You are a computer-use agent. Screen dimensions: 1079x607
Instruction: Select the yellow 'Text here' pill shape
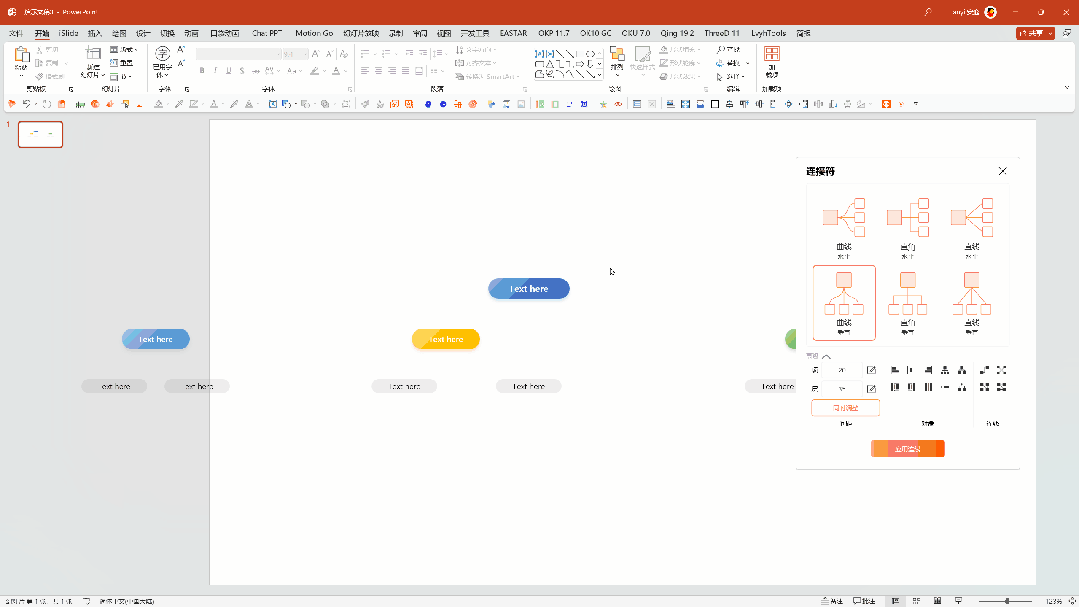pos(446,339)
